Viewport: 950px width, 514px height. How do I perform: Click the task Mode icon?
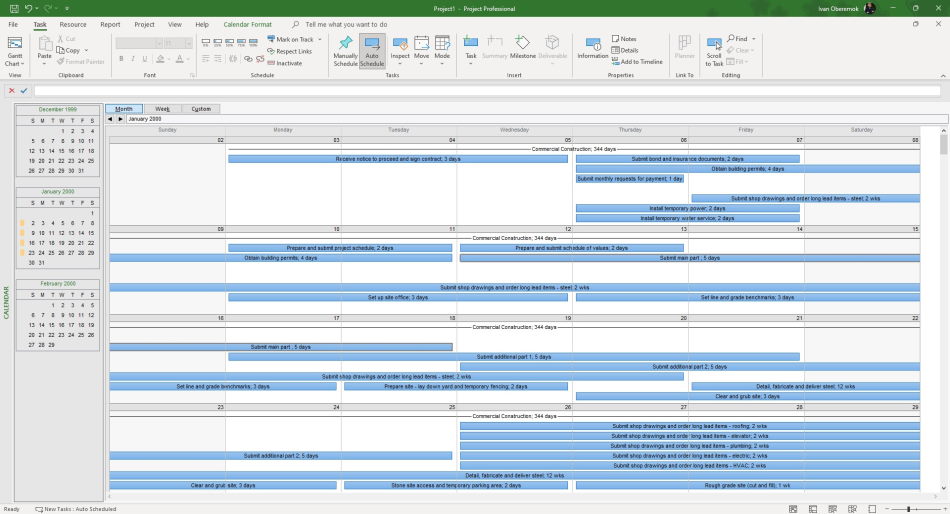pyautogui.click(x=442, y=44)
